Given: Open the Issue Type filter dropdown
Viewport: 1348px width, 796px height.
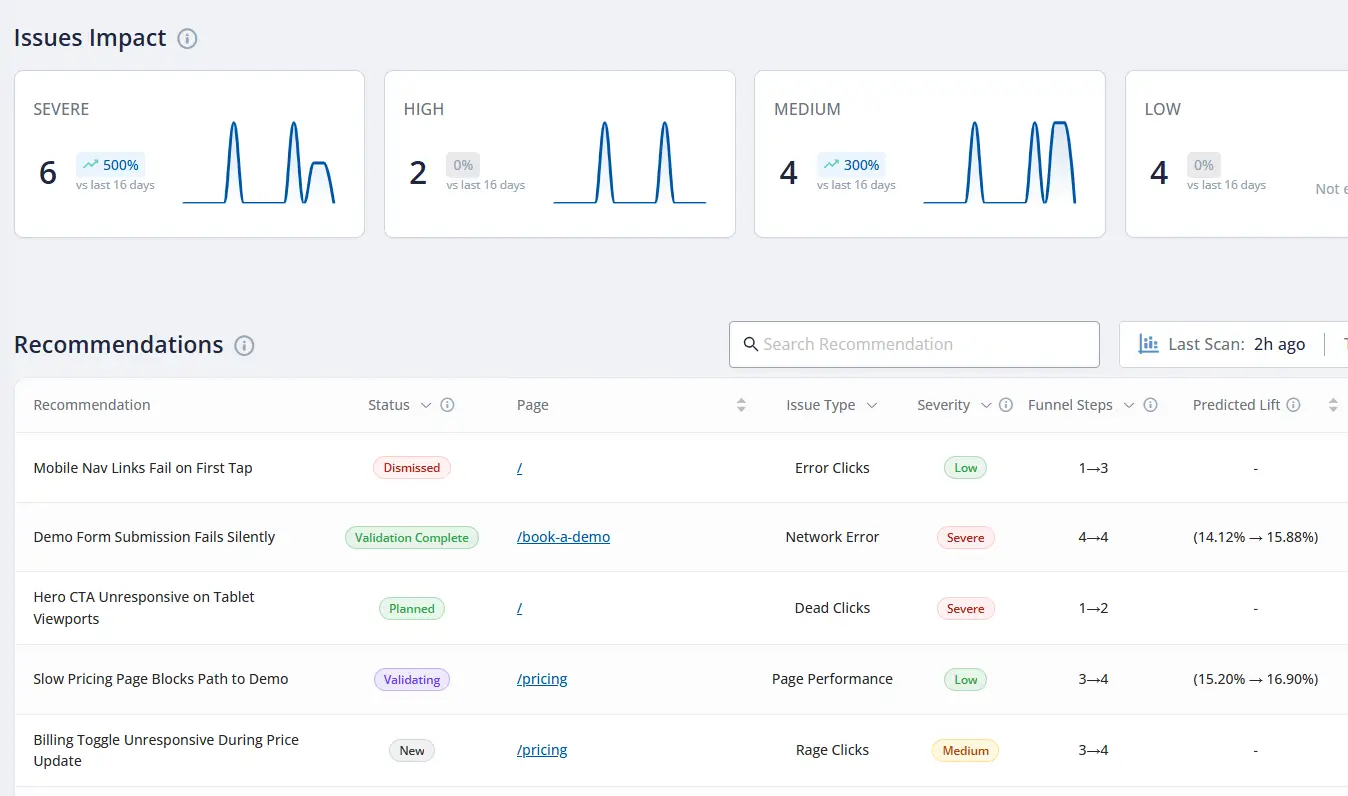Looking at the screenshot, I should click(872, 405).
